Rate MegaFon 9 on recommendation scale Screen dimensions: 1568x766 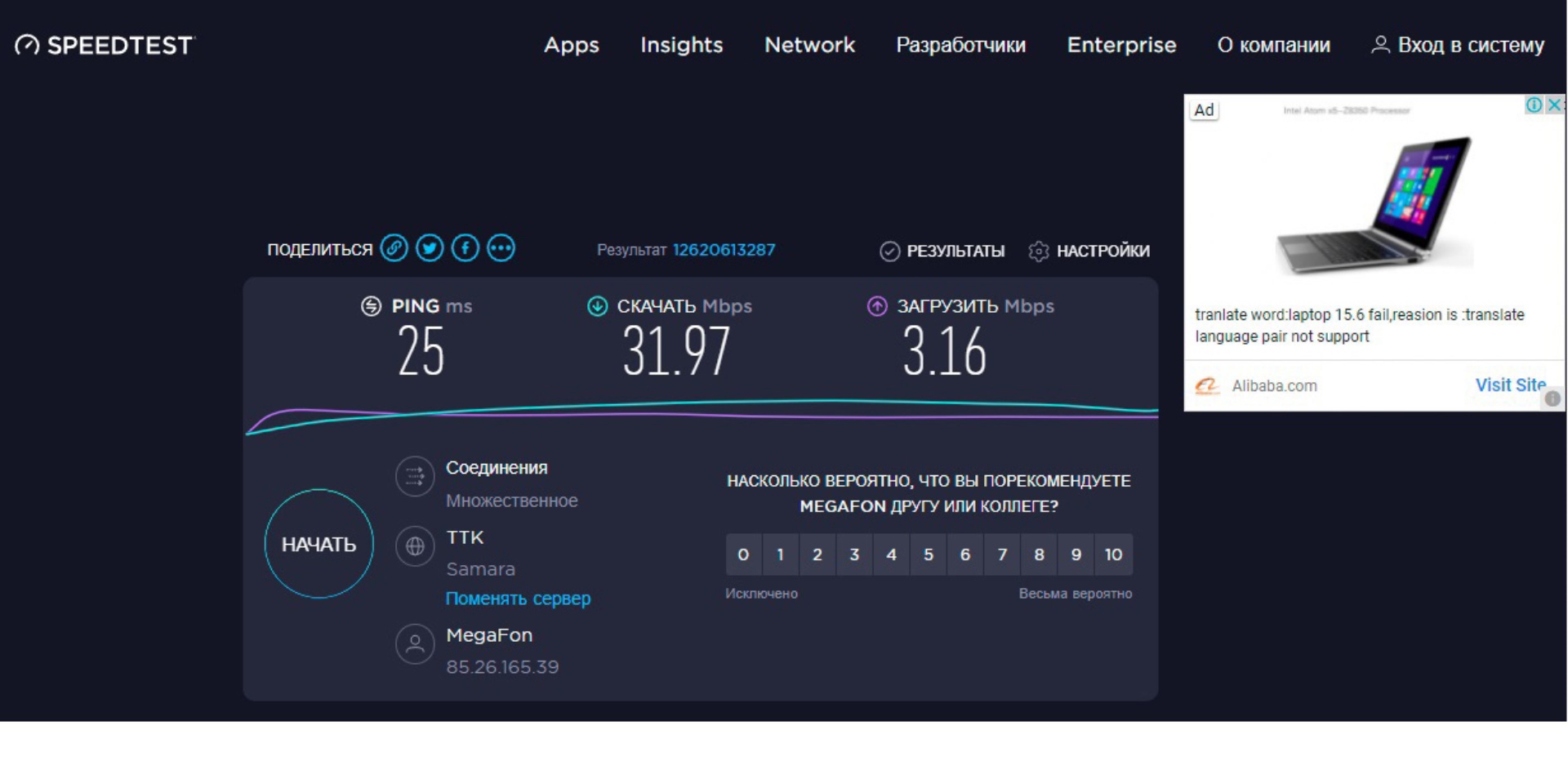click(x=1076, y=554)
